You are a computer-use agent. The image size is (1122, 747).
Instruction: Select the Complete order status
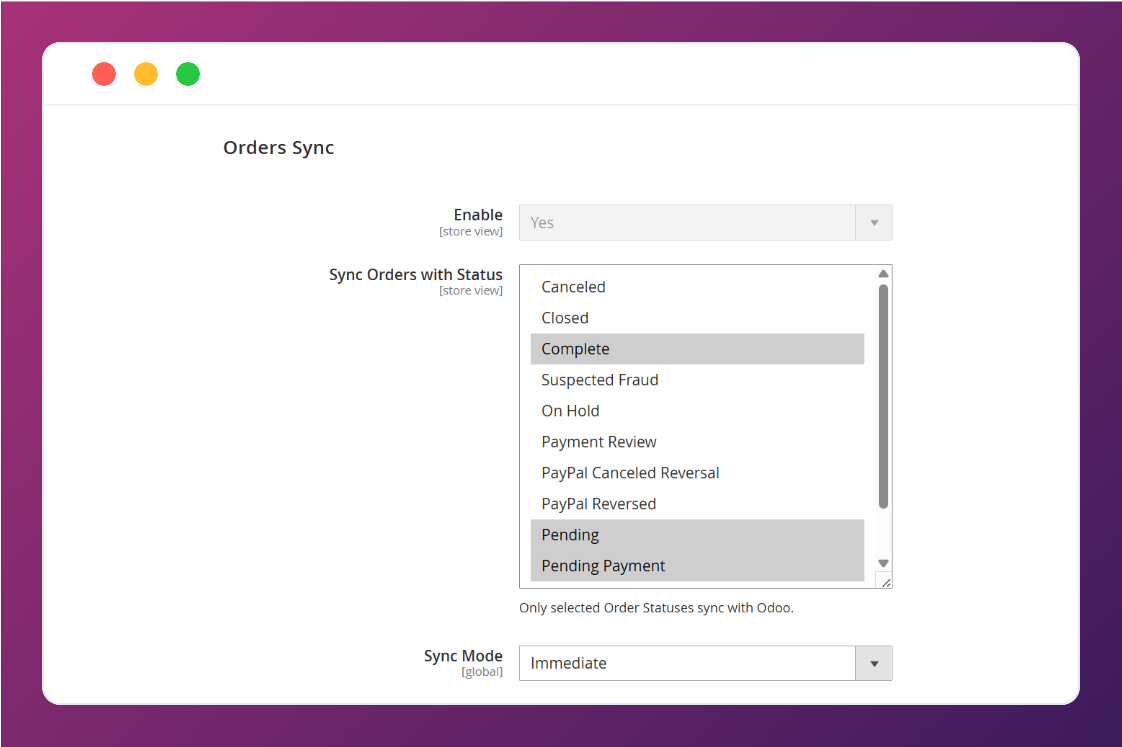coord(698,349)
